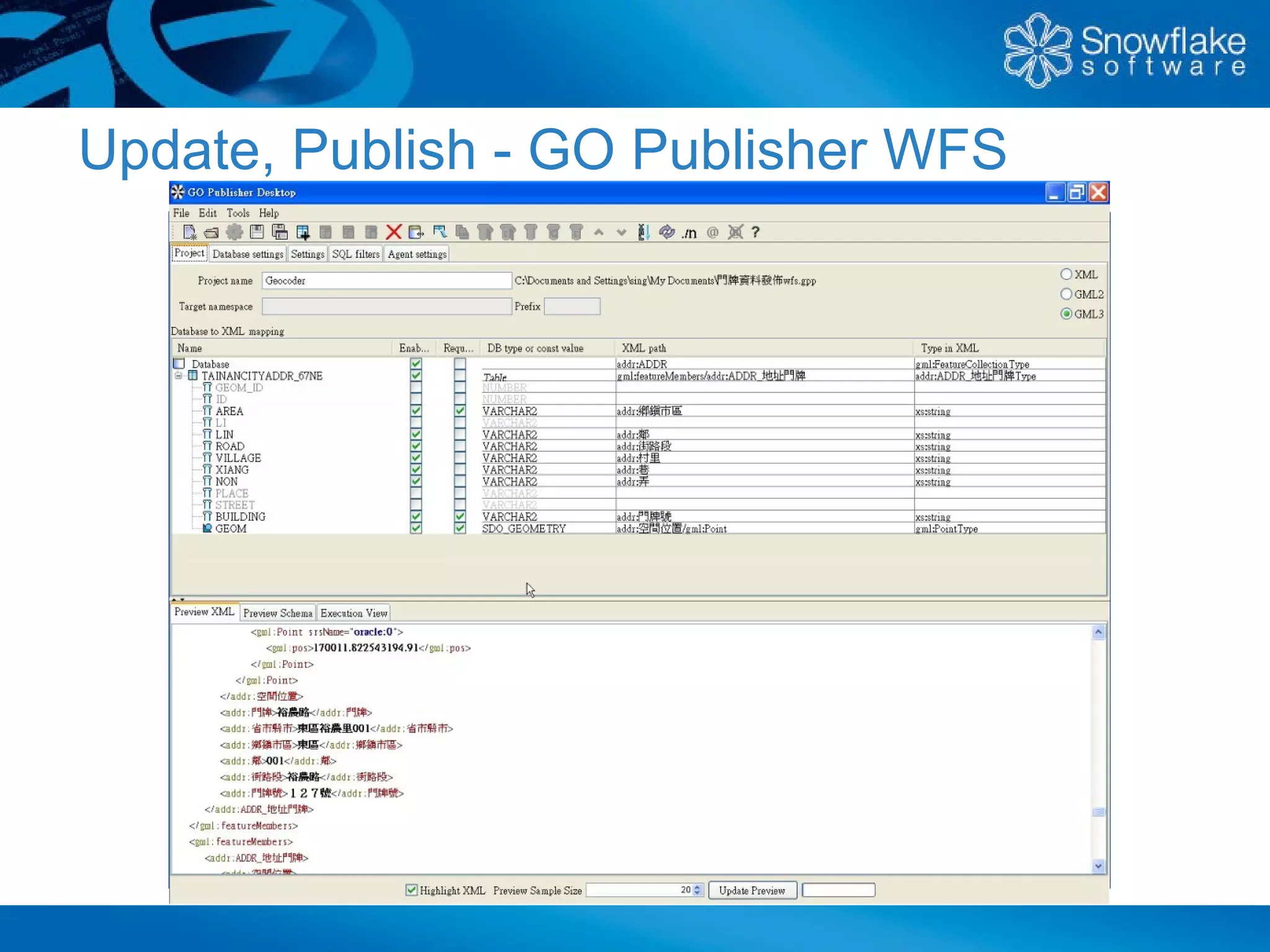Screen dimensions: 1270x952
Task: Select the GML2 output radio button
Action: tap(1066, 294)
